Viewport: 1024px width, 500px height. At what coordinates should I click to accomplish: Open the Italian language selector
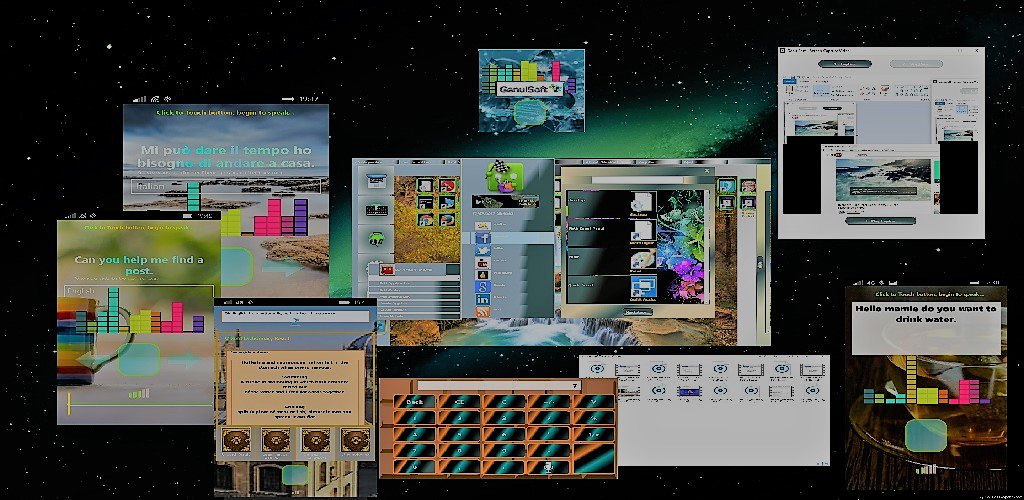[226, 187]
